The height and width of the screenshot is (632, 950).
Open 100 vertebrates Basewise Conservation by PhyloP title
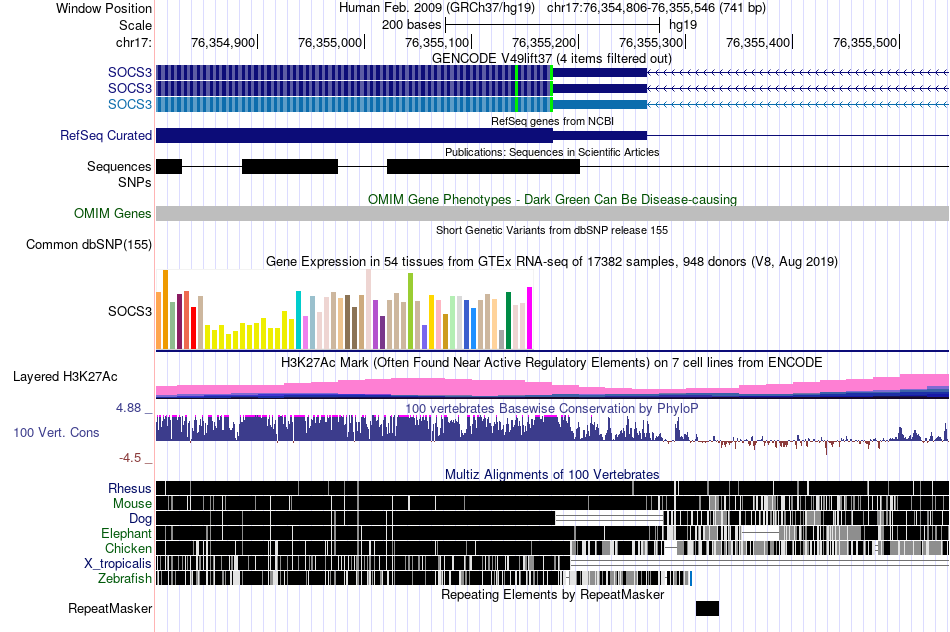552,408
